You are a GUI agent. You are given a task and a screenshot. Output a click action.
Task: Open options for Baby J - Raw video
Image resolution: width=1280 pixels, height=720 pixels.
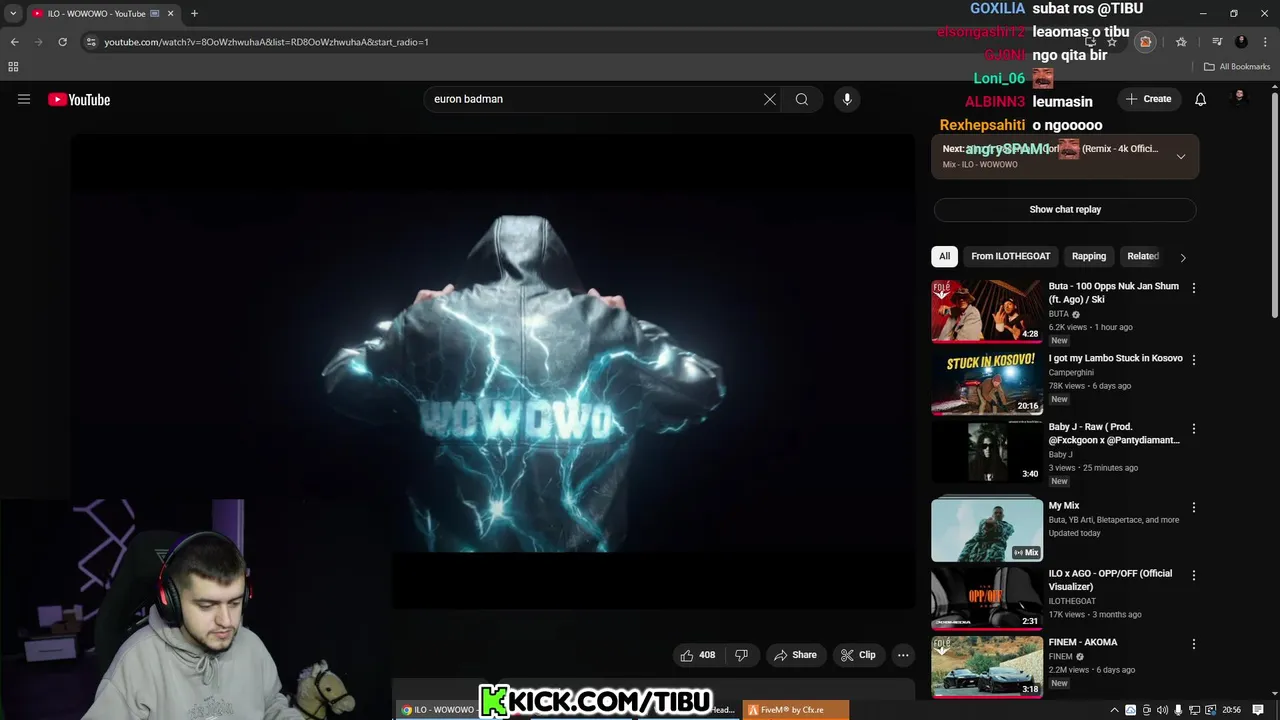(x=1193, y=429)
